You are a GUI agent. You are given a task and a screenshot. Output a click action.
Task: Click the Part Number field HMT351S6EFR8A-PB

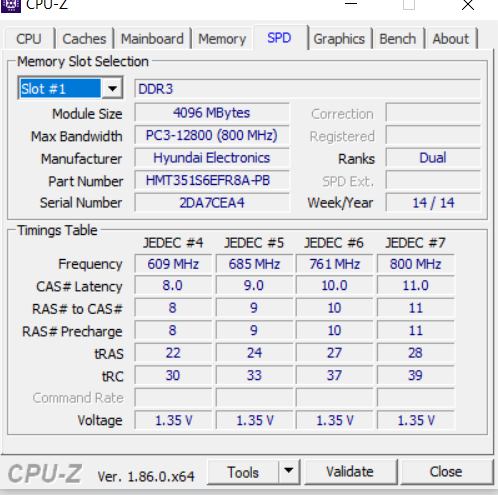(212, 180)
